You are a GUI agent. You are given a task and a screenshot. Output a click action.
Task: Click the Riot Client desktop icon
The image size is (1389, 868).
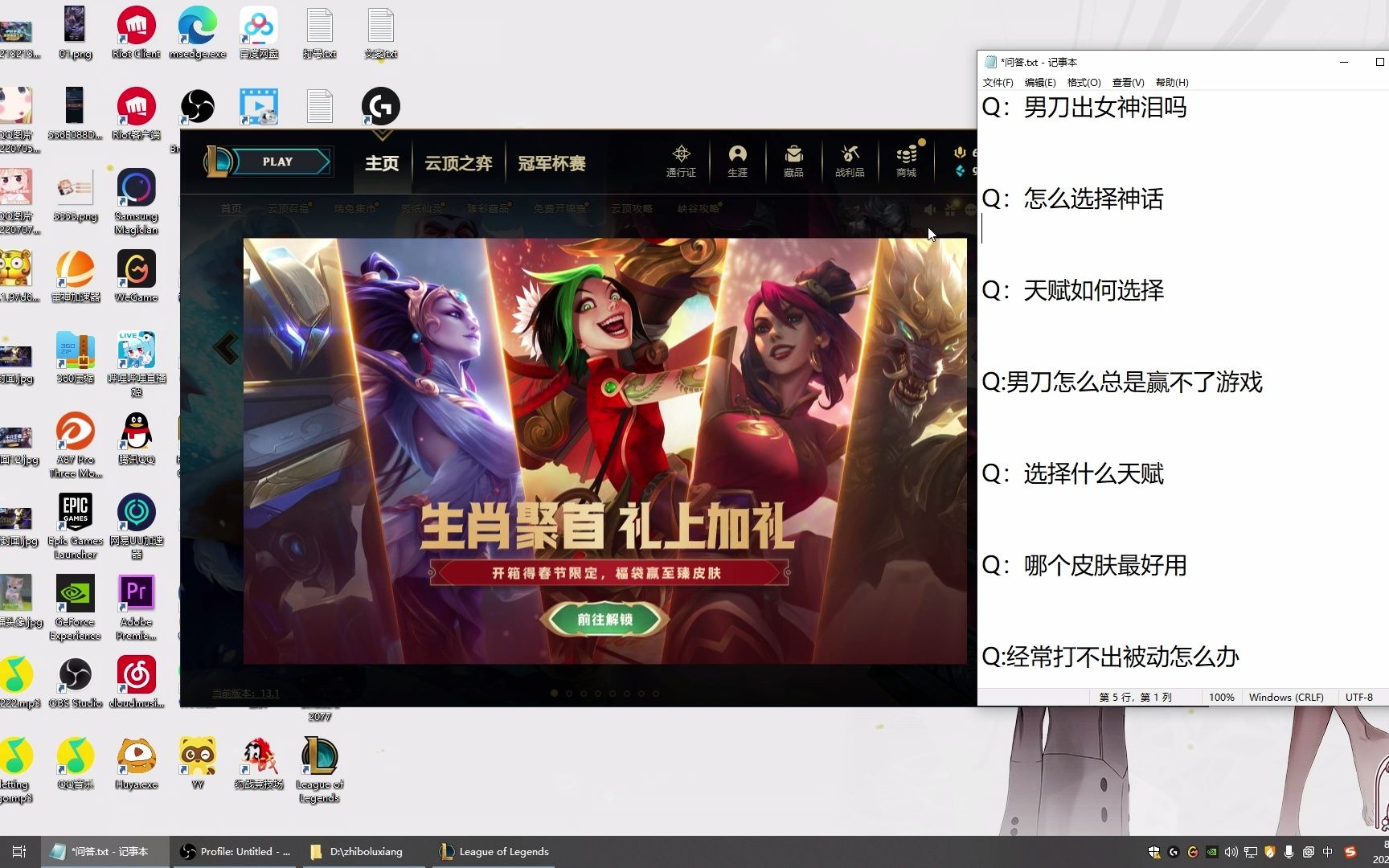(x=136, y=33)
